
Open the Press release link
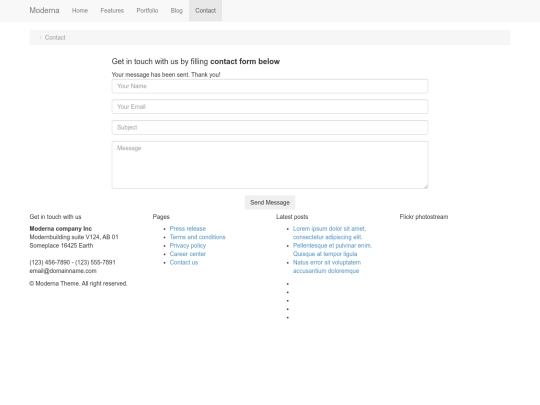[x=188, y=229]
